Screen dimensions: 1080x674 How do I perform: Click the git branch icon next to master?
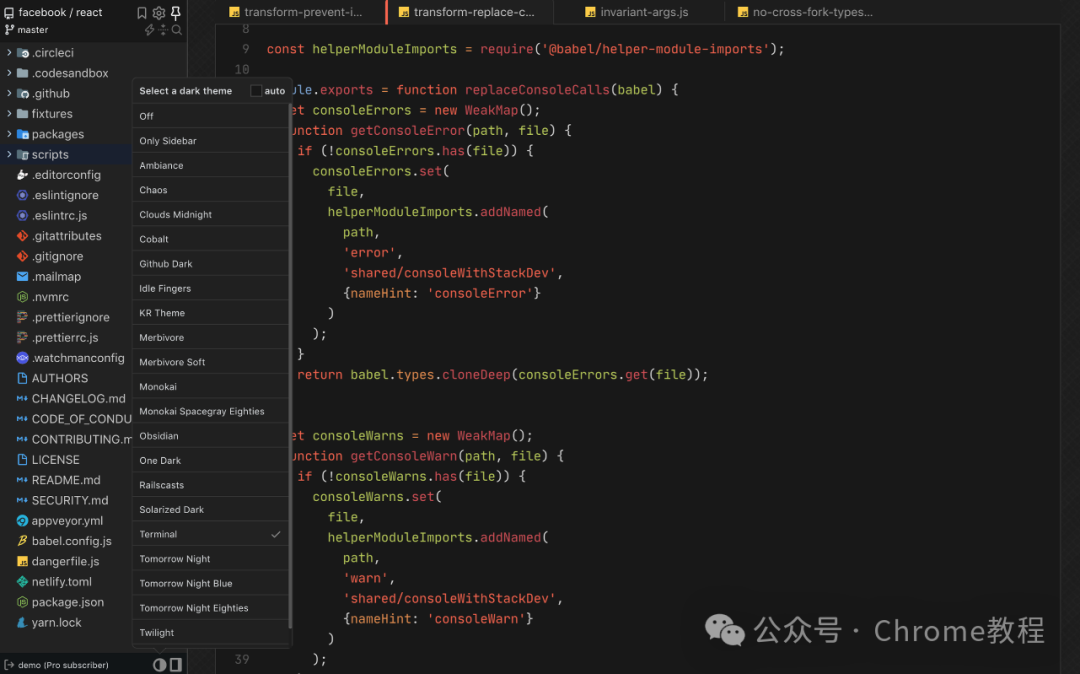(x=9, y=30)
